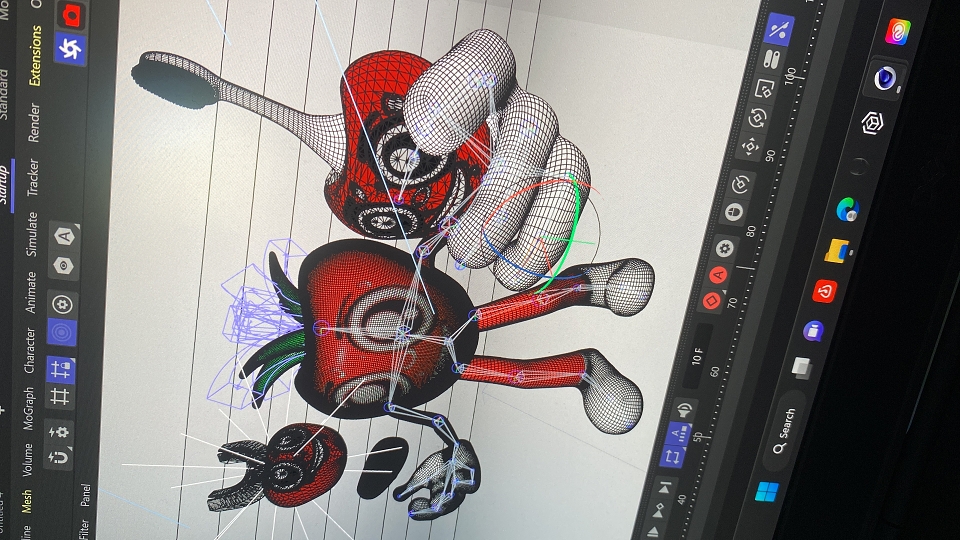The height and width of the screenshot is (540, 960).
Task: Click frame 70 on the timeline ruler
Action: [733, 302]
